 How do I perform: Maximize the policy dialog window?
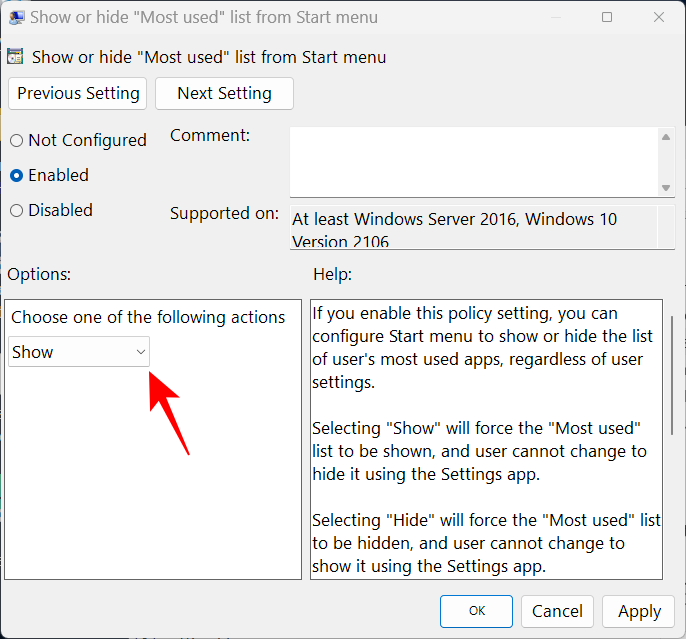(607, 17)
